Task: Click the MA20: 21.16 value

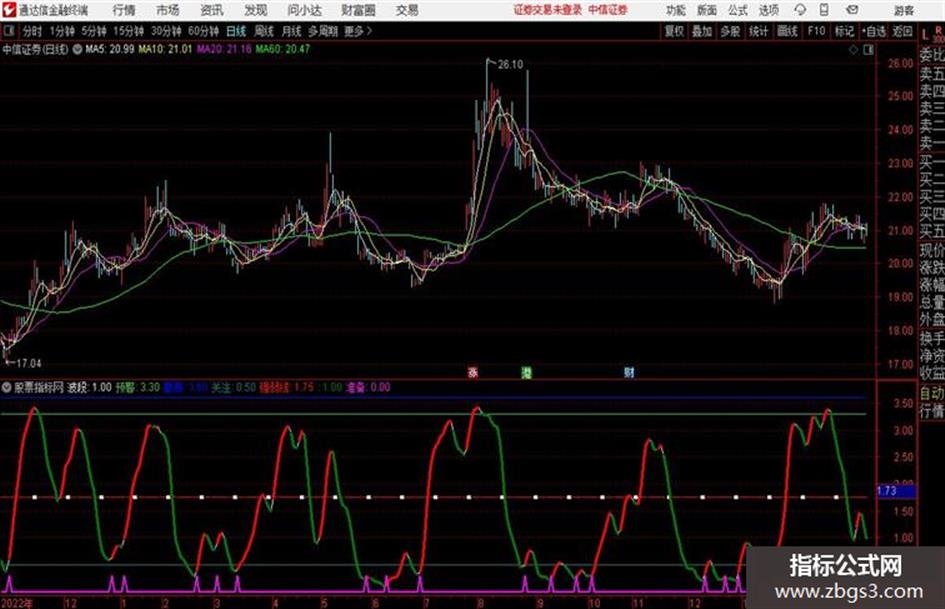Action: pos(224,49)
